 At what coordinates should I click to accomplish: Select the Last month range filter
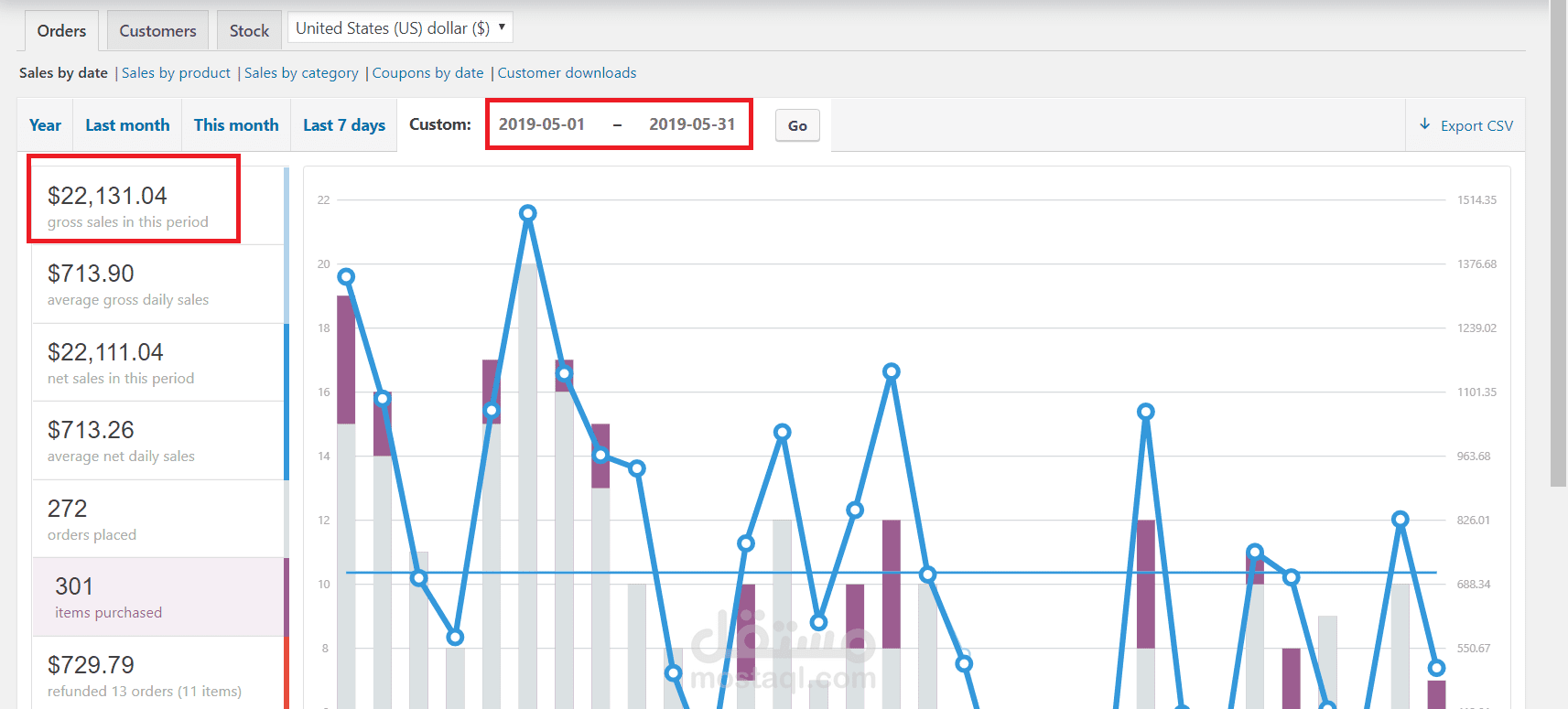127,125
